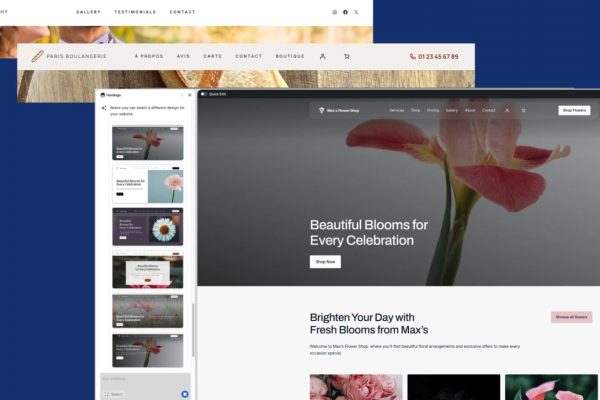Open Carte in Paris Boulangerie menu
The width and height of the screenshot is (600, 400).
(x=212, y=56)
